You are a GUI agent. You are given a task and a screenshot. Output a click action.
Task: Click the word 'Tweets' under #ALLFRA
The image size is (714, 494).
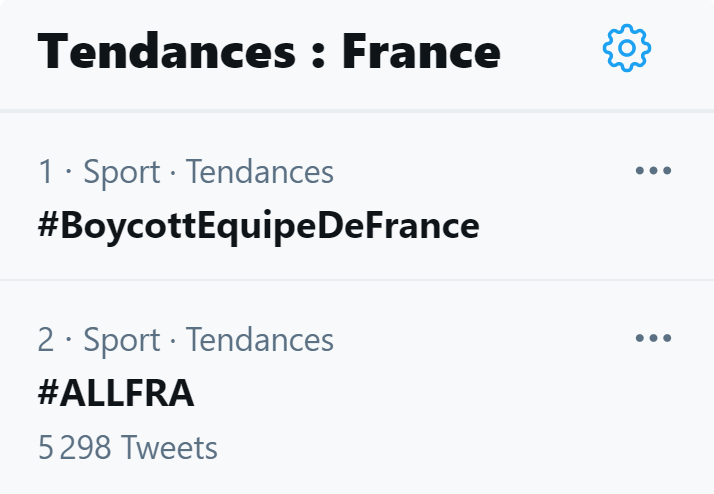(168, 447)
